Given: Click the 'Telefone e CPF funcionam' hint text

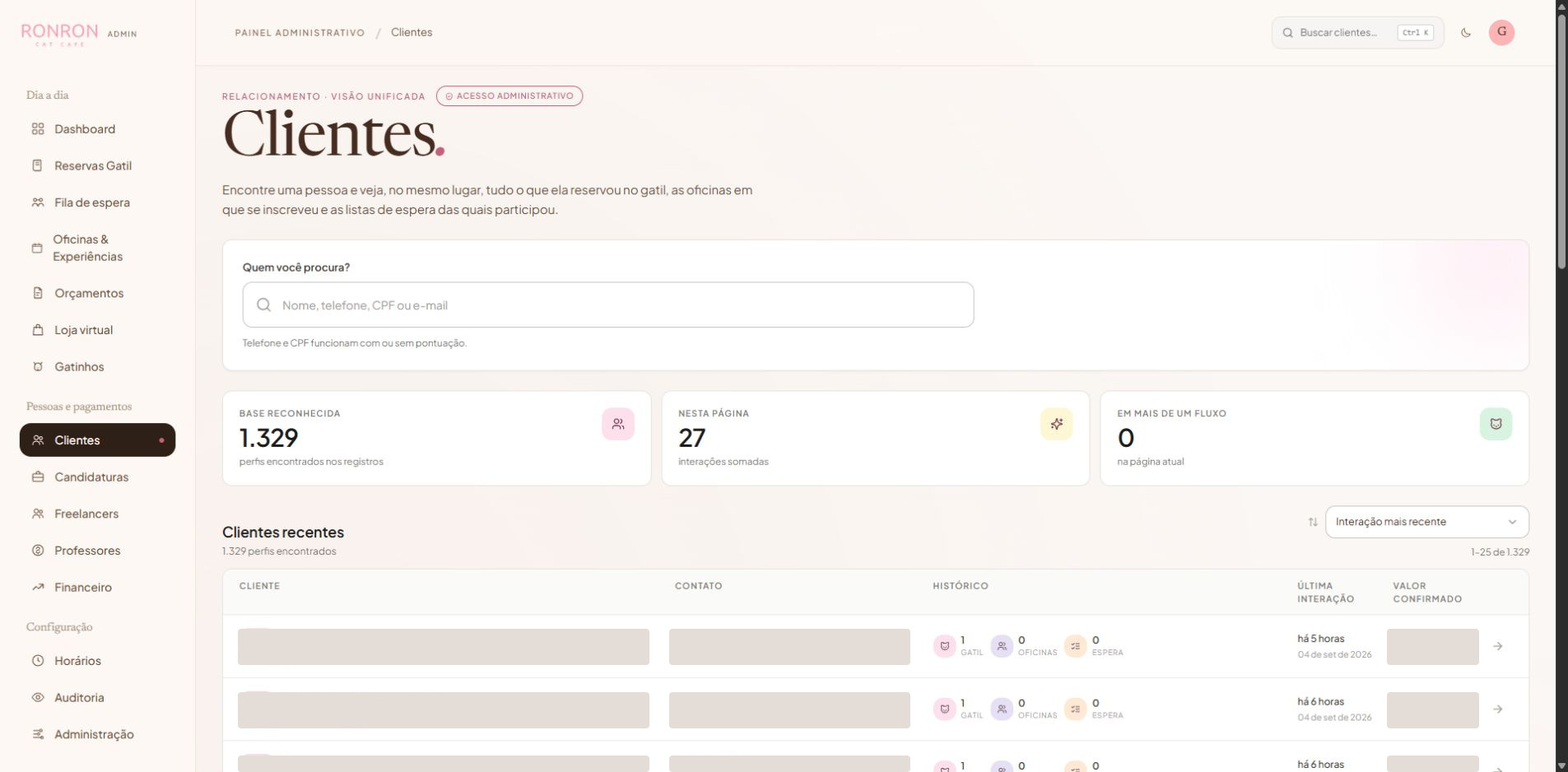Looking at the screenshot, I should click(x=355, y=343).
